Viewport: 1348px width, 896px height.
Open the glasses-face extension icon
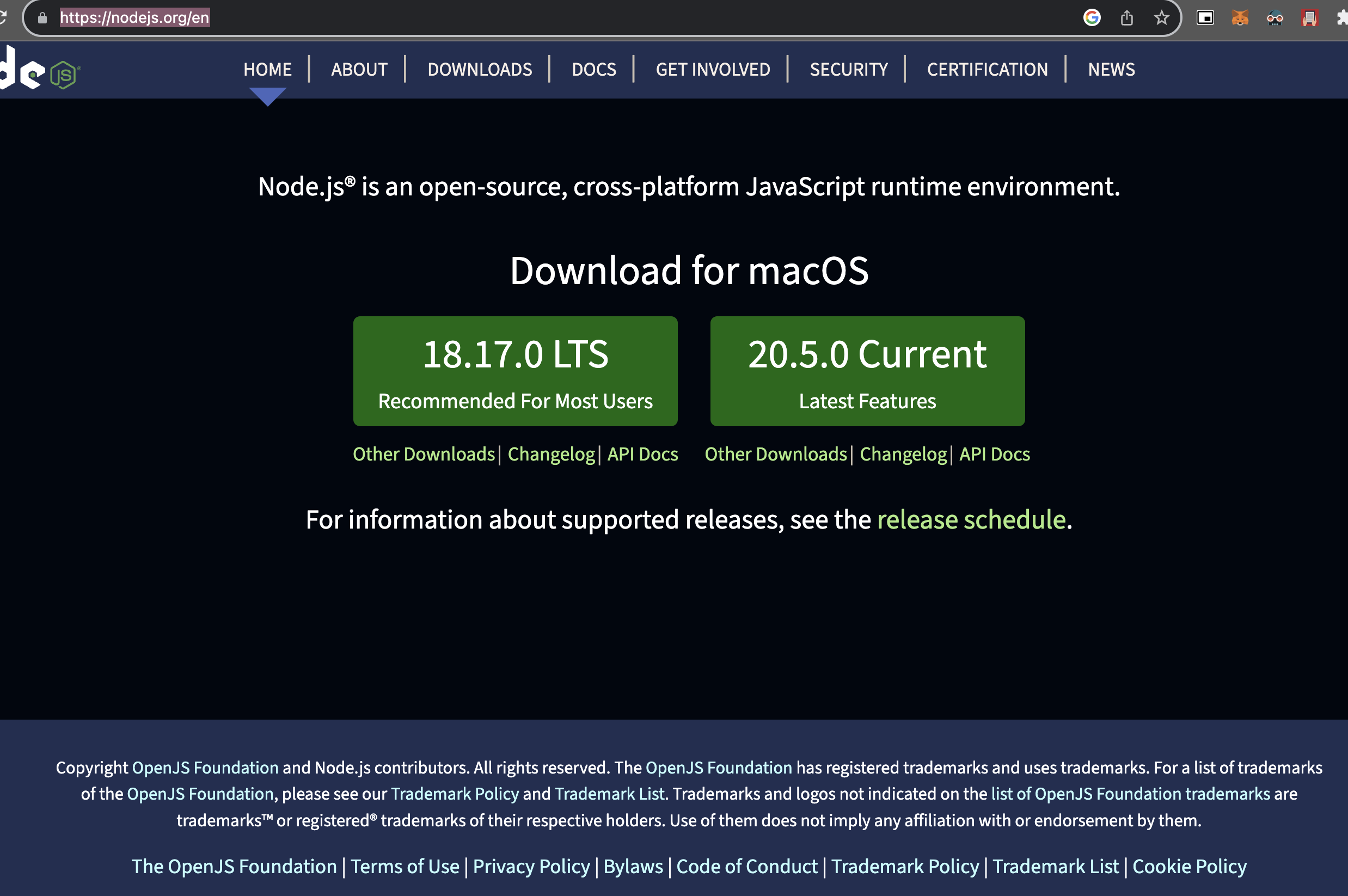(x=1275, y=19)
